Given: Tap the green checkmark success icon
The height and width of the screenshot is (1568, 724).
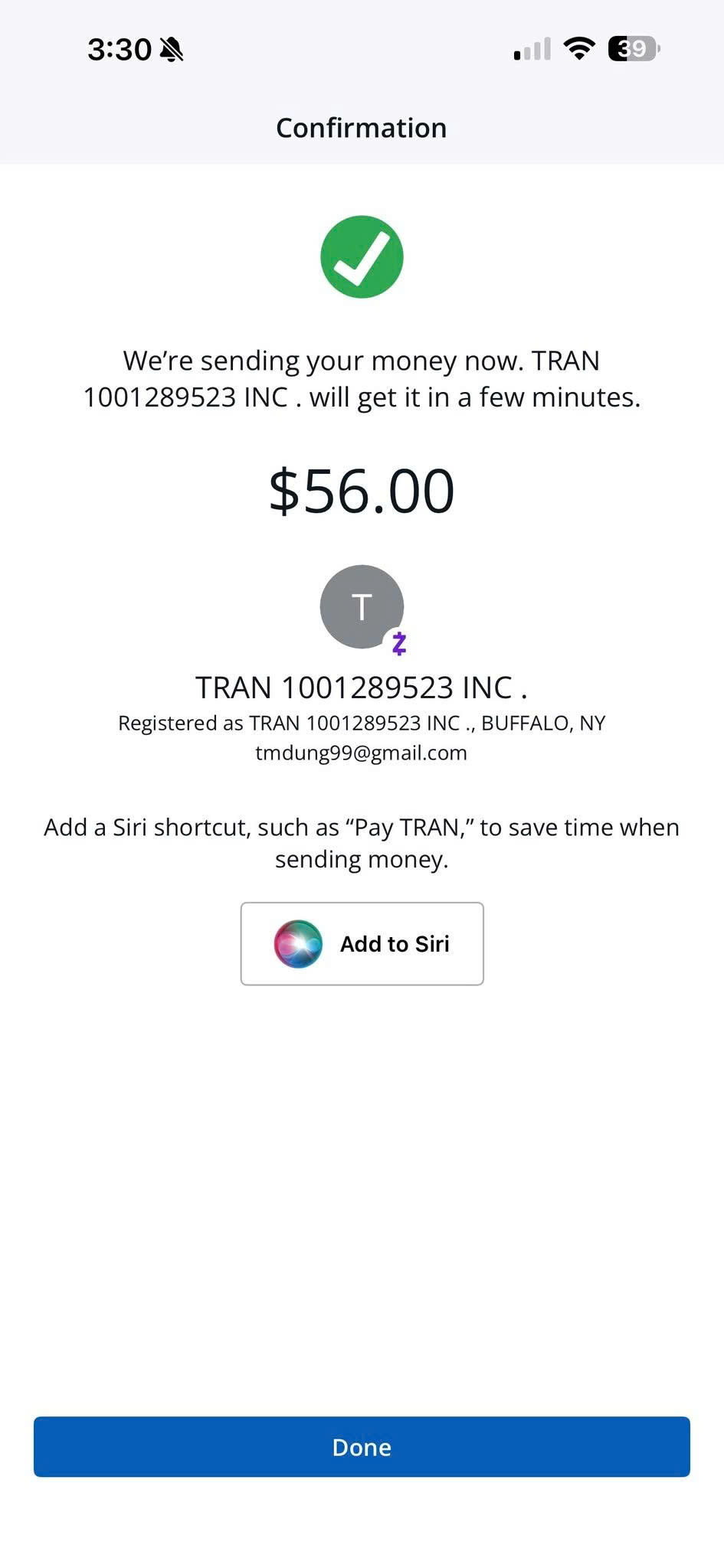Looking at the screenshot, I should [x=362, y=256].
